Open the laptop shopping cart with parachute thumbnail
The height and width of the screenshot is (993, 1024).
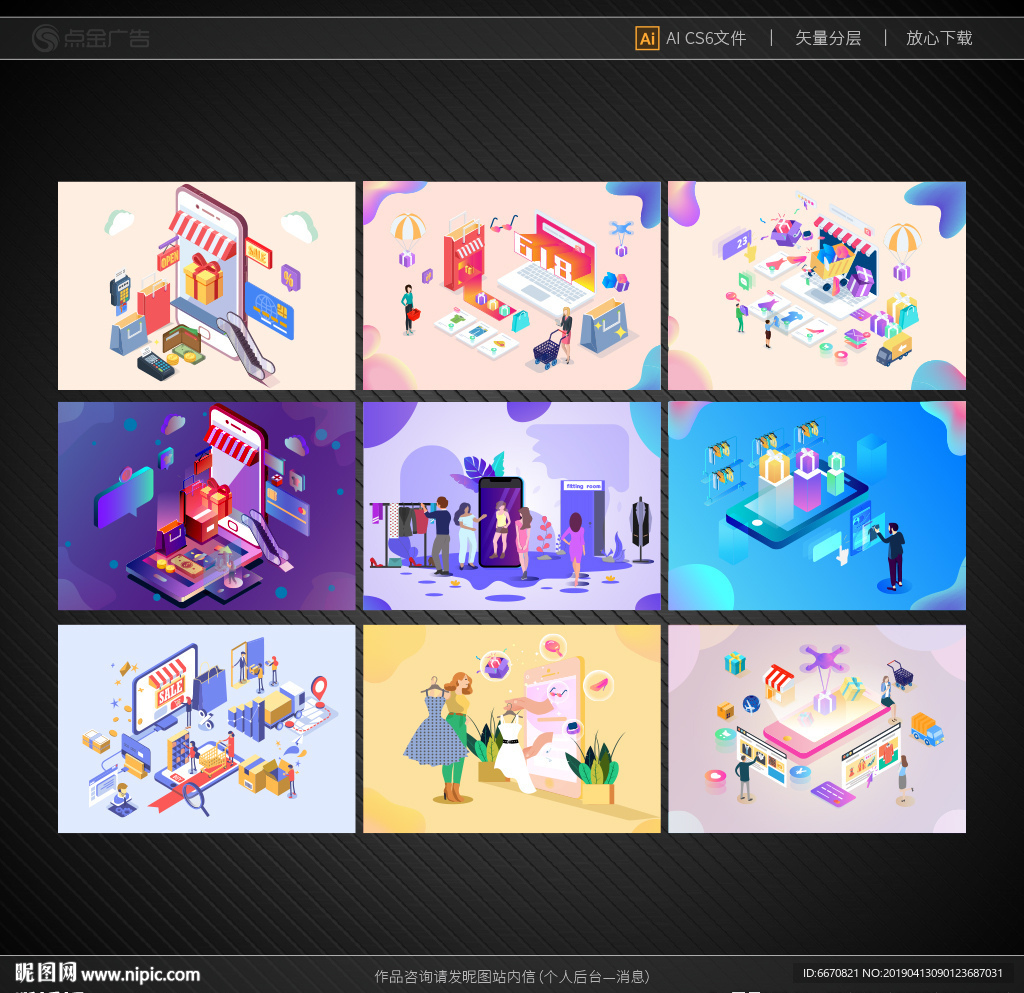coord(816,286)
